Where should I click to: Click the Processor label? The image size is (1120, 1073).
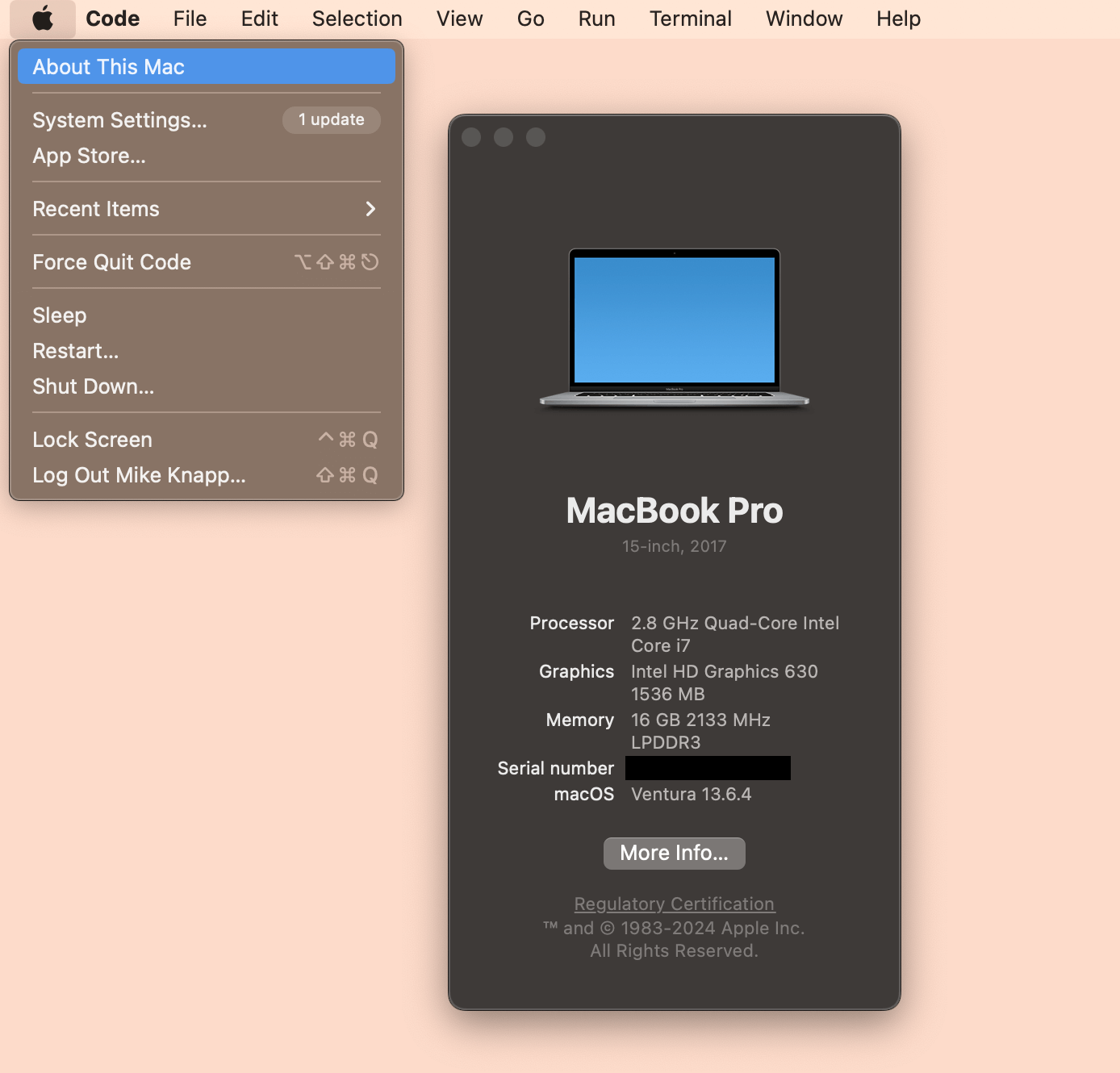tap(572, 624)
